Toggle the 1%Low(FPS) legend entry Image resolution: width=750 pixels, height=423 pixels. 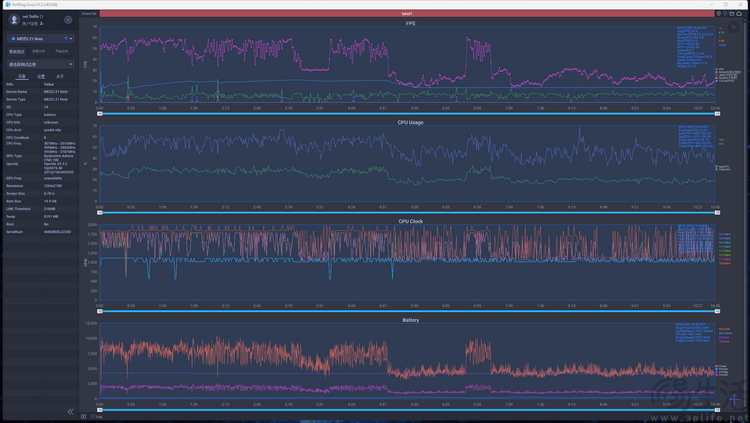[724, 81]
